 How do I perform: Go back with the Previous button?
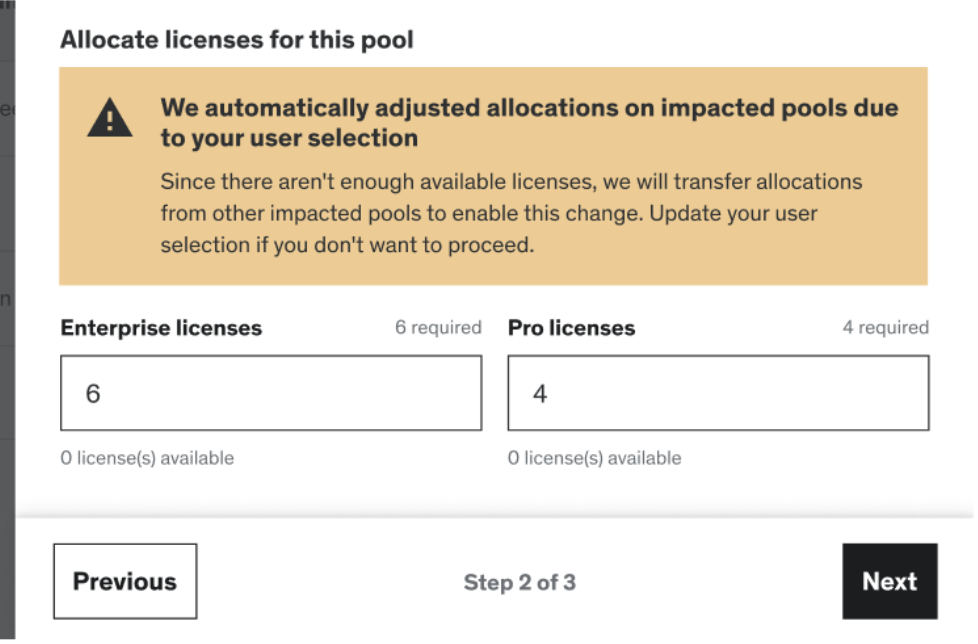pos(125,582)
